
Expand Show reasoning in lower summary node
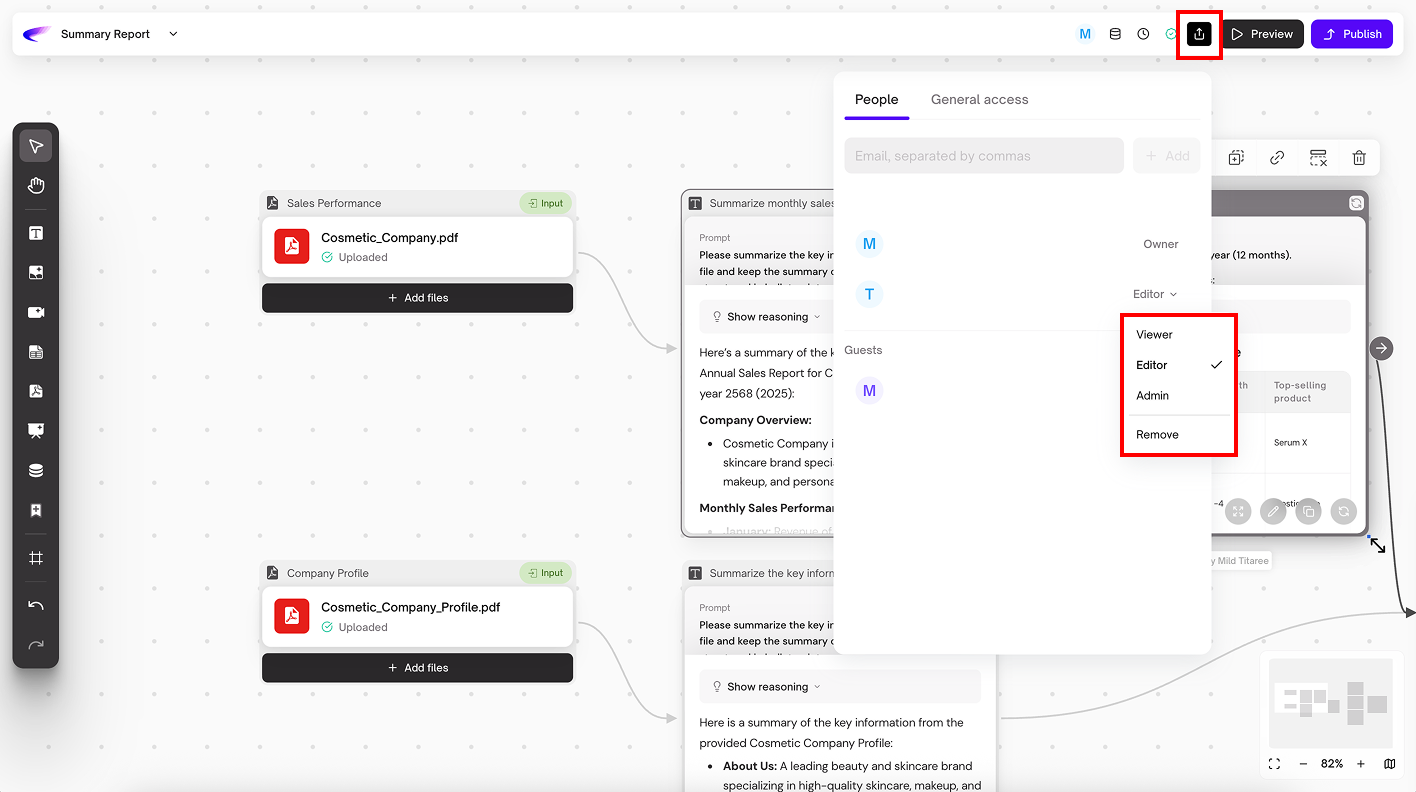click(x=767, y=687)
